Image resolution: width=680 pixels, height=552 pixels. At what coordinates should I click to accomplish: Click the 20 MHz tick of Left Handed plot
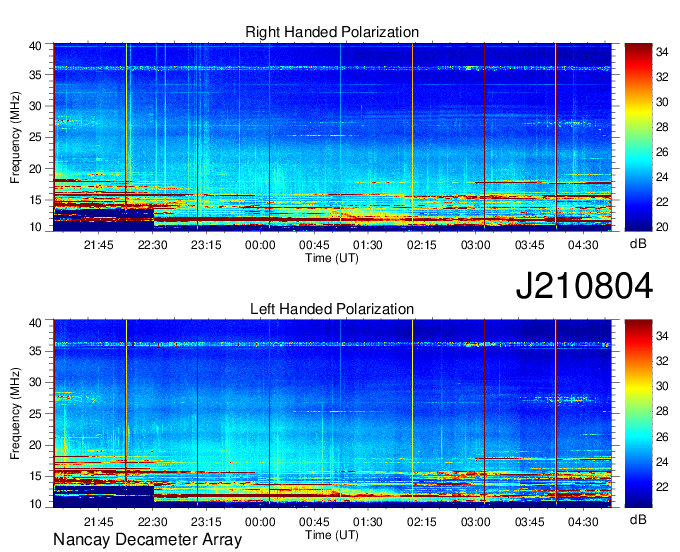35,445
